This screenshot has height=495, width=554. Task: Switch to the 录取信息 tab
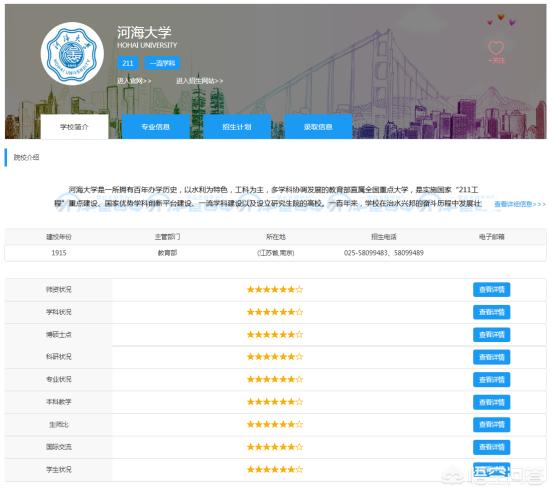pos(318,127)
